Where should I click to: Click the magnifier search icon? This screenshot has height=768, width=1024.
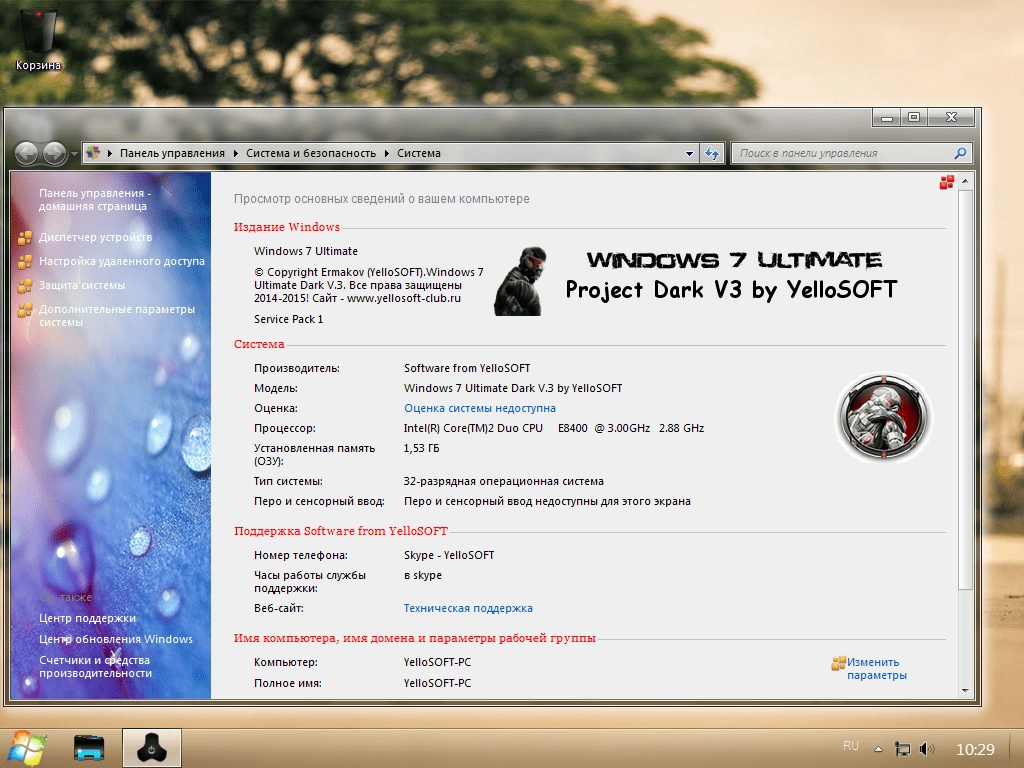tap(960, 153)
